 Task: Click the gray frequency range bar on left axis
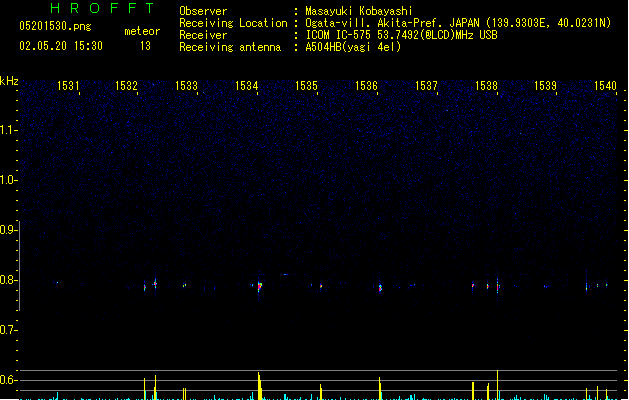coord(19,266)
